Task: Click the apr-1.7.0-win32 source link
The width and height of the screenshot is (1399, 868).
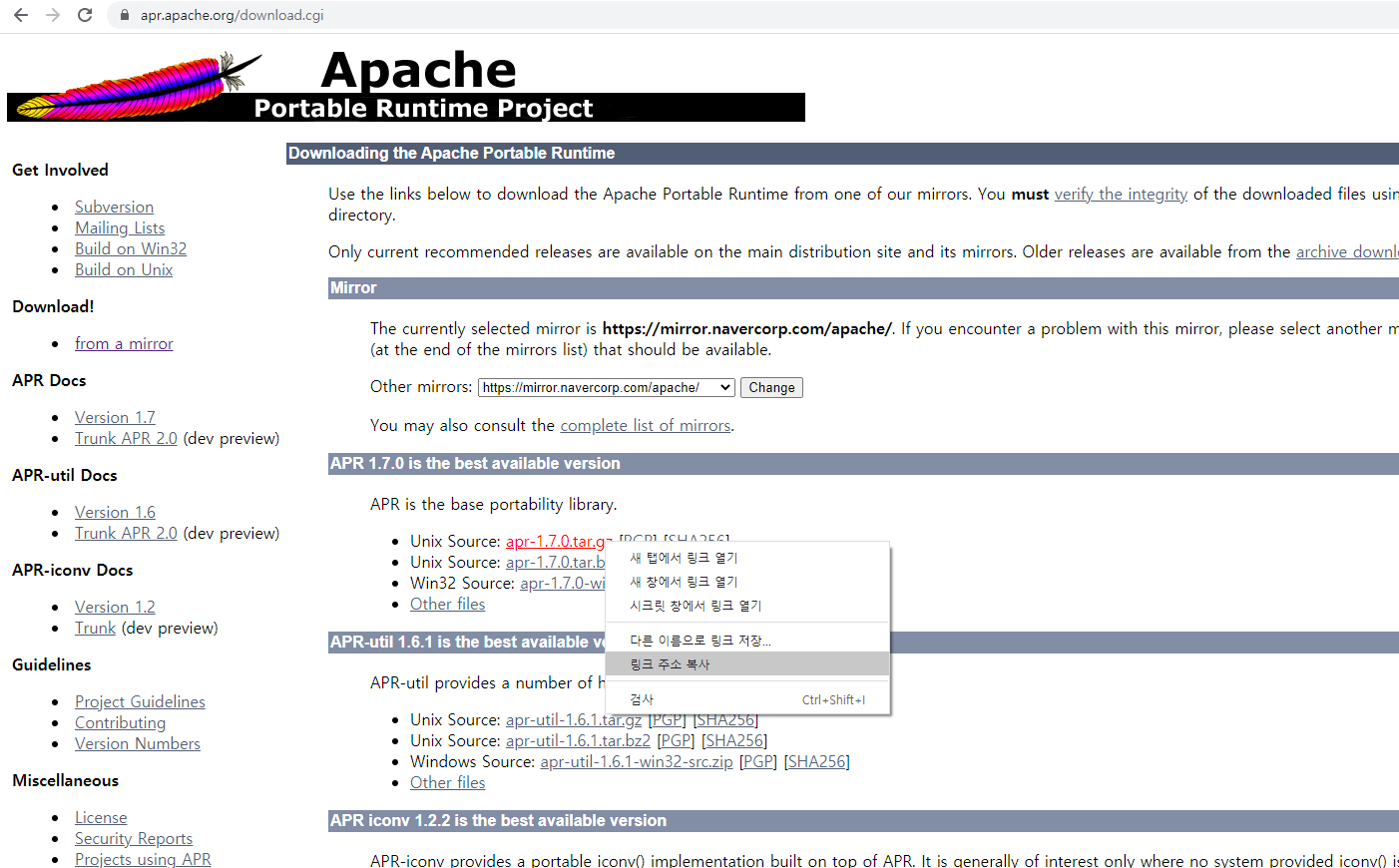Action: point(563,583)
